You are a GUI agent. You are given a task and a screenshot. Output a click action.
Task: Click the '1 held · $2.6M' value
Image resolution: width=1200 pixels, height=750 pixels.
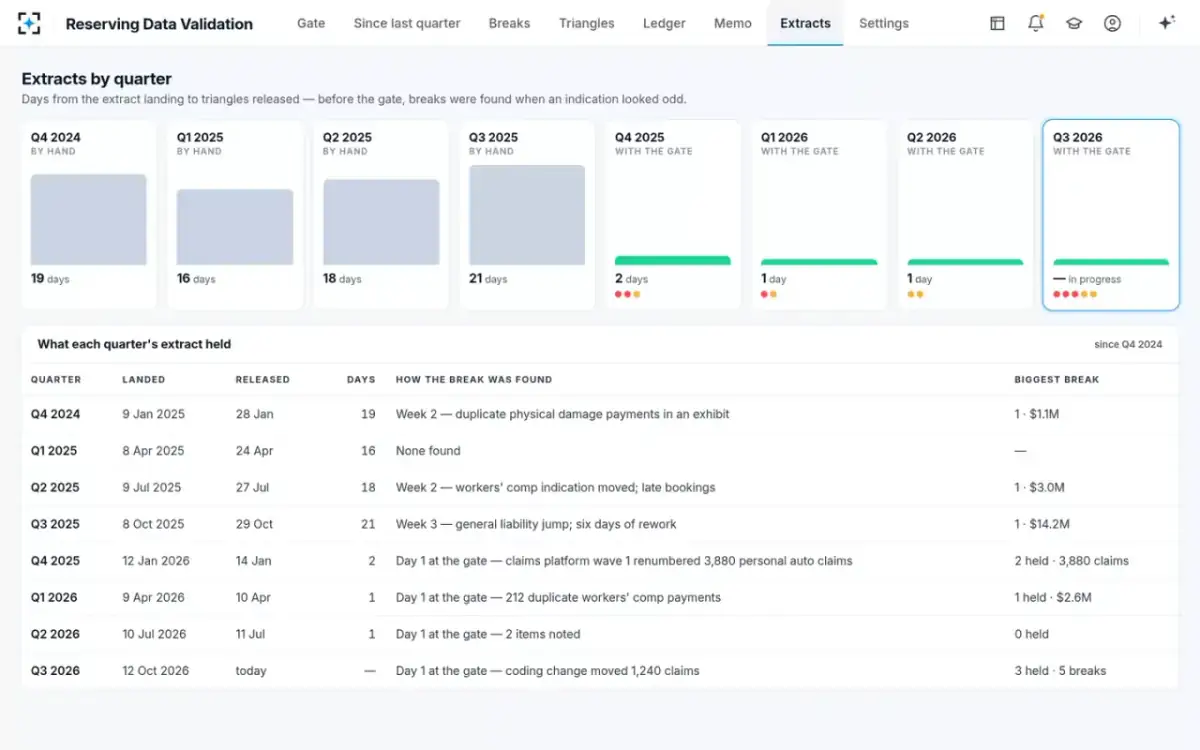coord(1053,598)
